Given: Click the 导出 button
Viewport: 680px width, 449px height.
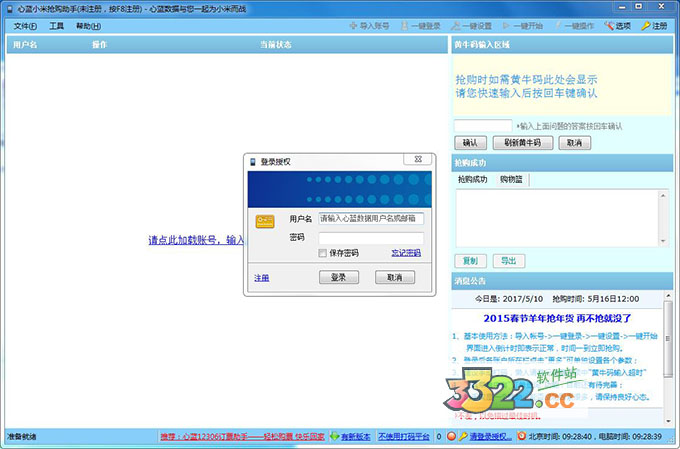Looking at the screenshot, I should point(509,261).
